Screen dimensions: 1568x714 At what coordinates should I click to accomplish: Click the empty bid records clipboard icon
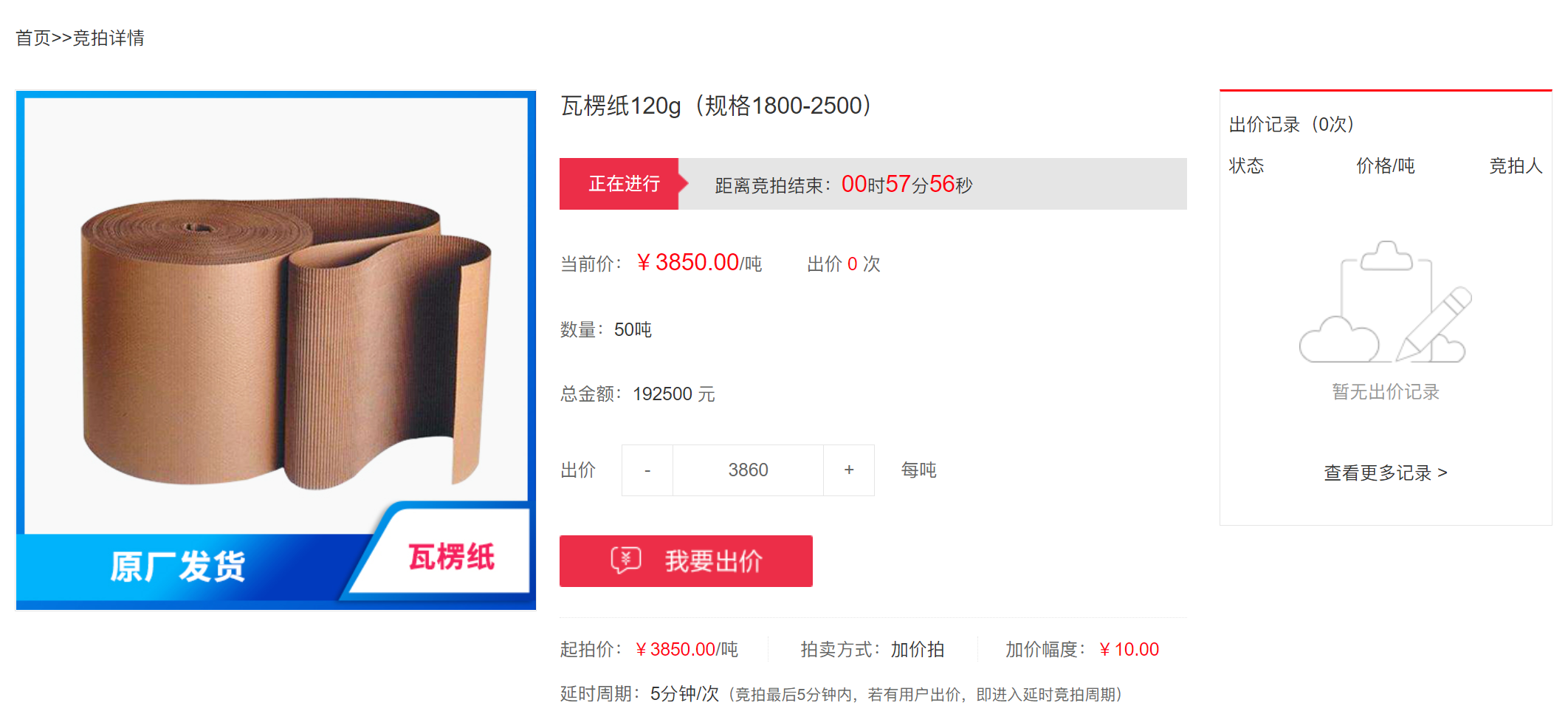(1386, 302)
